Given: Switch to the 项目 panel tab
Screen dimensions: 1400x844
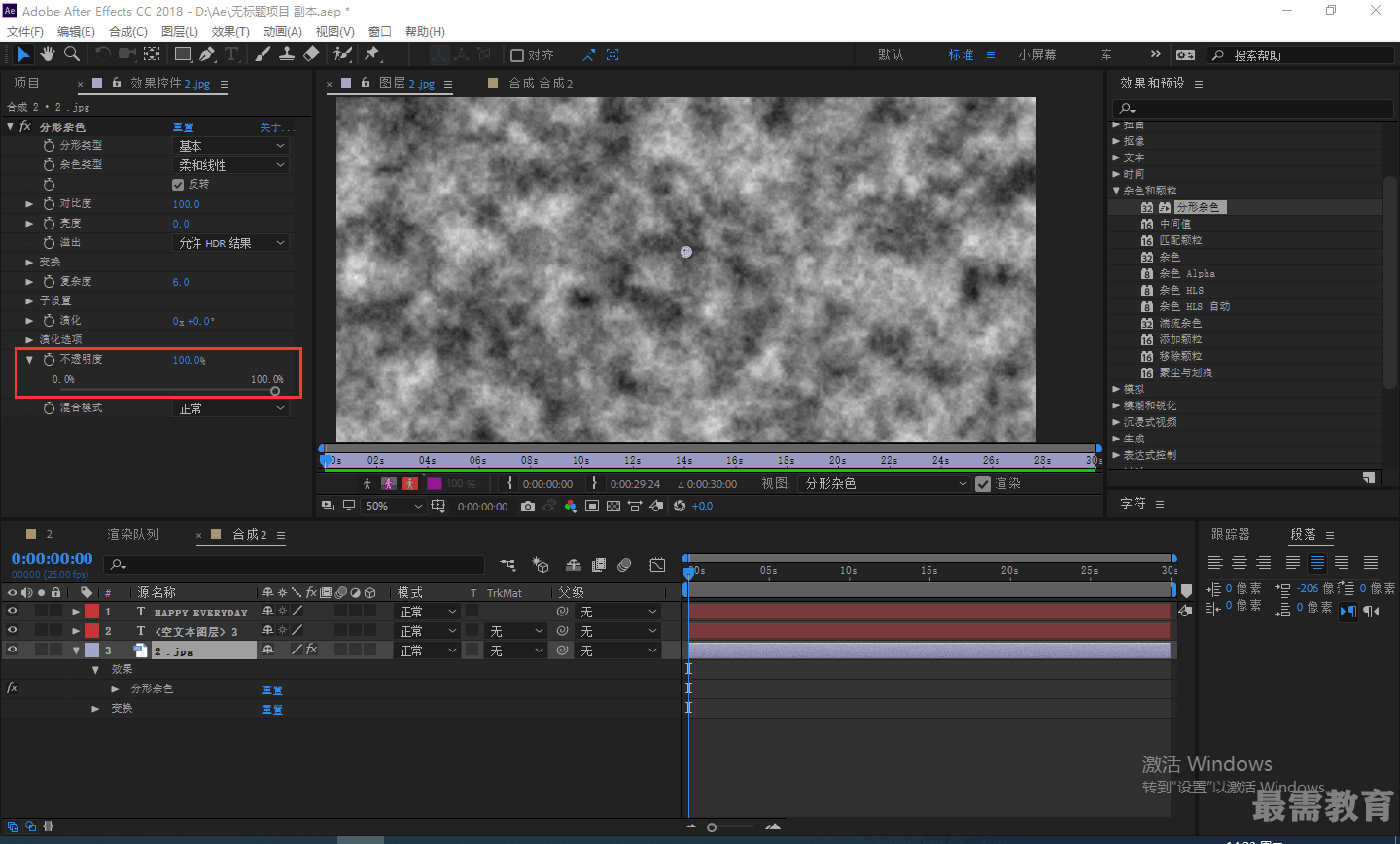Looking at the screenshot, I should 26,84.
